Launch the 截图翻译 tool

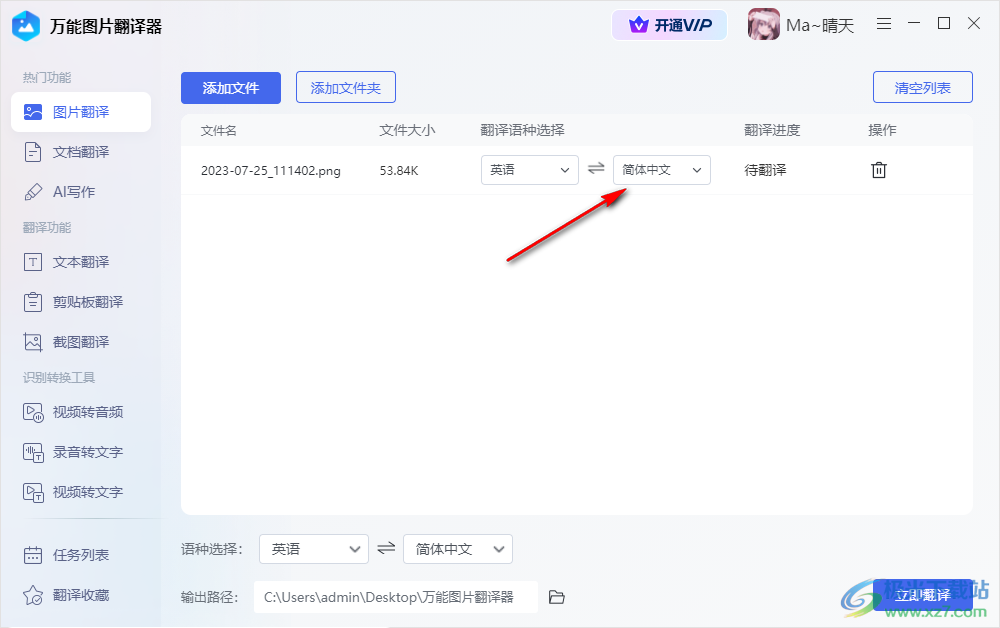(x=80, y=341)
